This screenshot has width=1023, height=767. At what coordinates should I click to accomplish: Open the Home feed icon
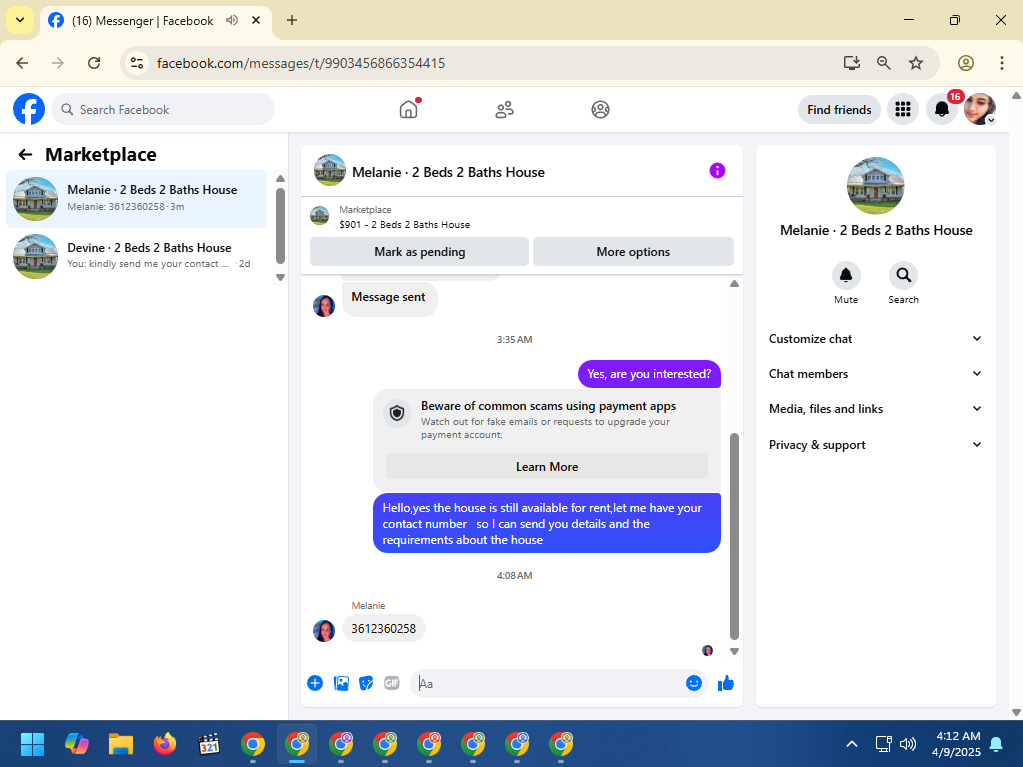tap(408, 109)
